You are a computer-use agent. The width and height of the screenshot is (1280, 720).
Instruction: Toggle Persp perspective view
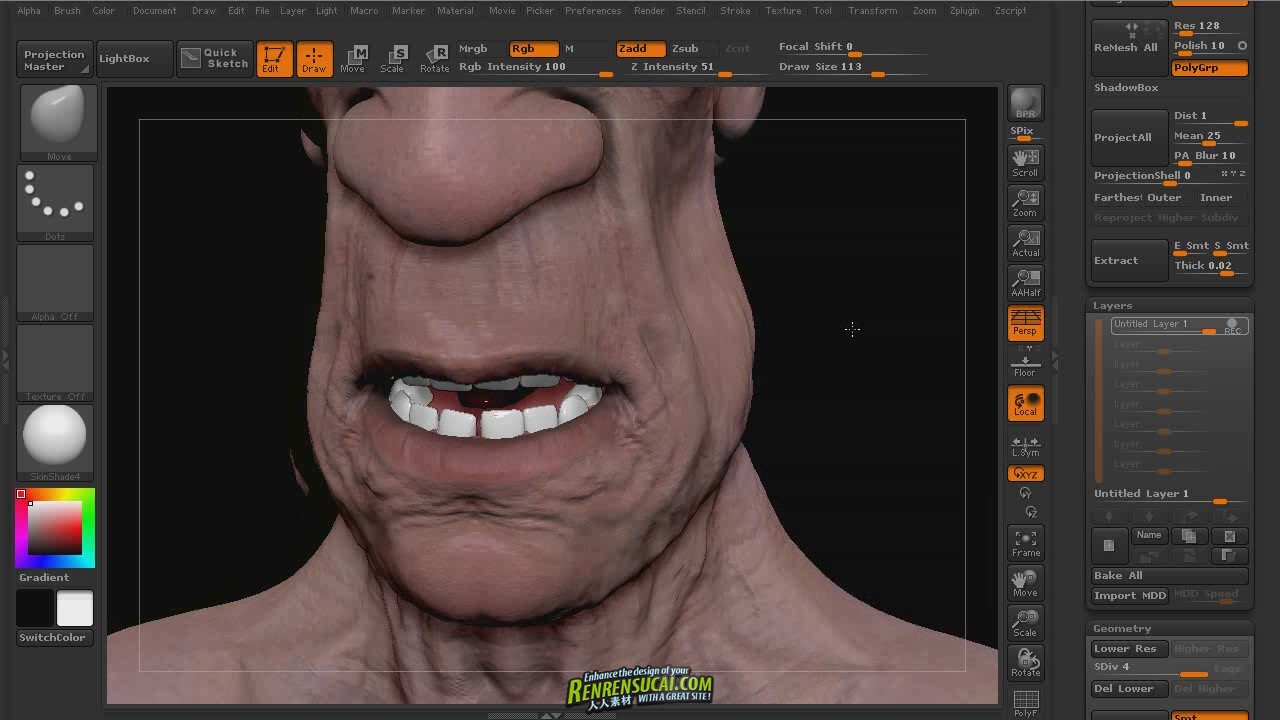point(1025,323)
